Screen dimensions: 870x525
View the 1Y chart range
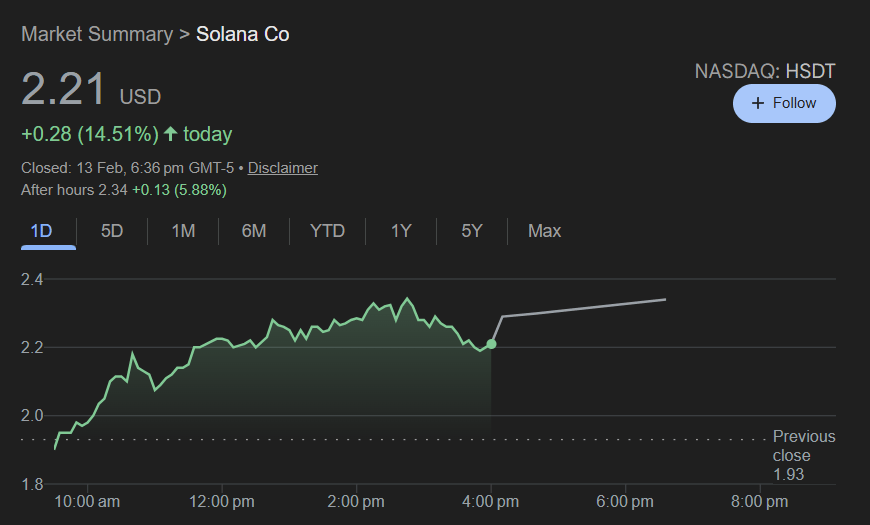(401, 231)
